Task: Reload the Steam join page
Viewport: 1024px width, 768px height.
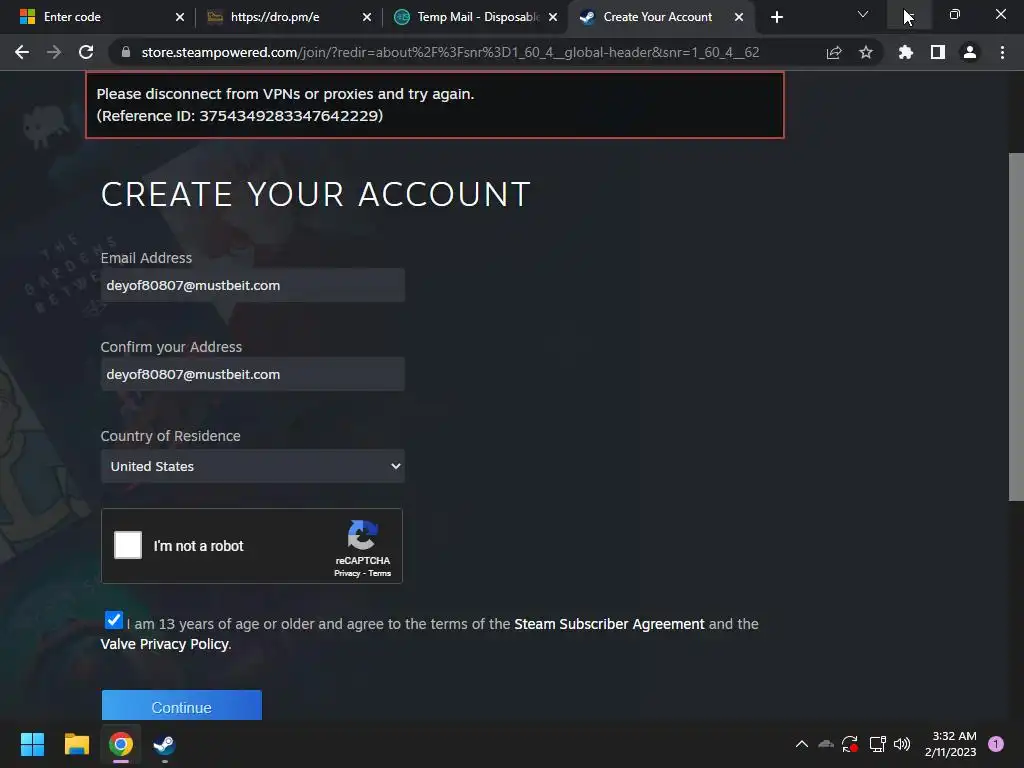Action: click(86, 52)
